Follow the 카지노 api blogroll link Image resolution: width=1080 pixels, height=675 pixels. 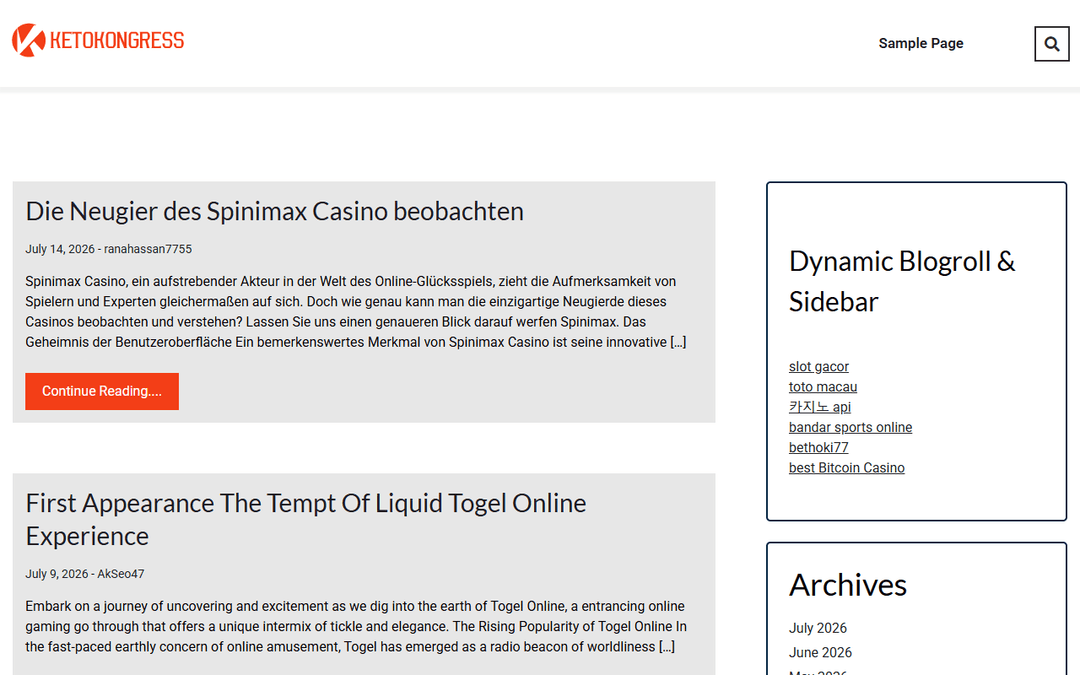[820, 407]
